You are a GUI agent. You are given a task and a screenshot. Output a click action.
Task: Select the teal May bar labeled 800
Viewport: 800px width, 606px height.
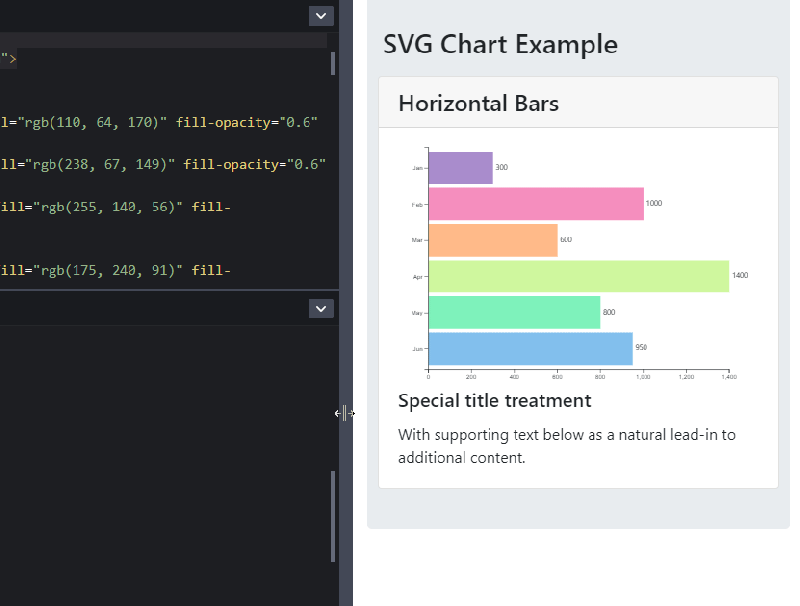[x=513, y=311]
